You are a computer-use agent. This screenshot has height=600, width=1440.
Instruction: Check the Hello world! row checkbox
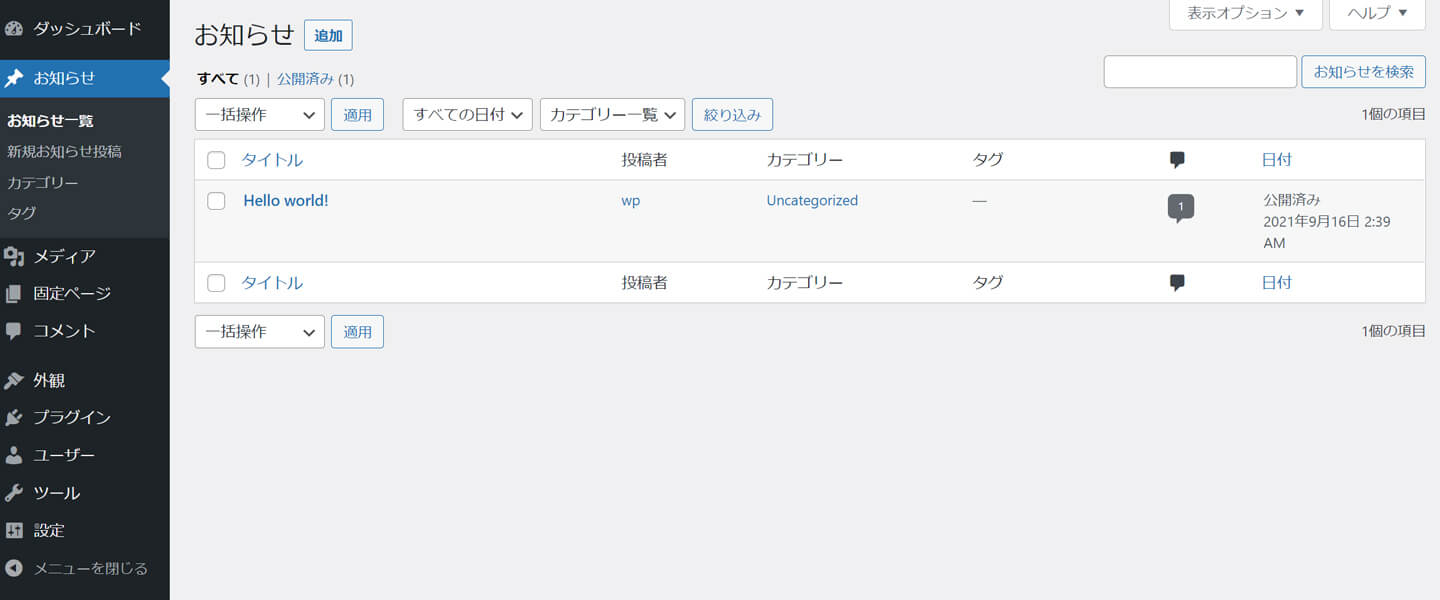coord(216,201)
